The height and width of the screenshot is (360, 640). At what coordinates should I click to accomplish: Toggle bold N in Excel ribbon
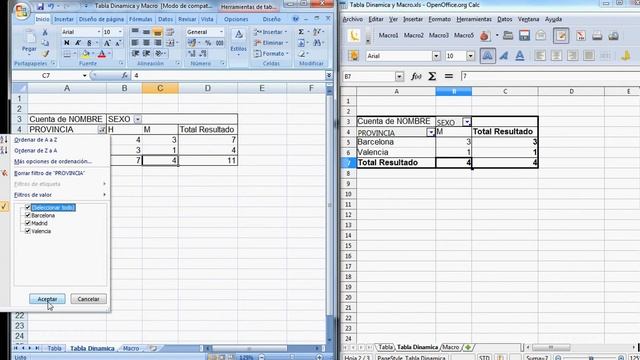click(67, 43)
